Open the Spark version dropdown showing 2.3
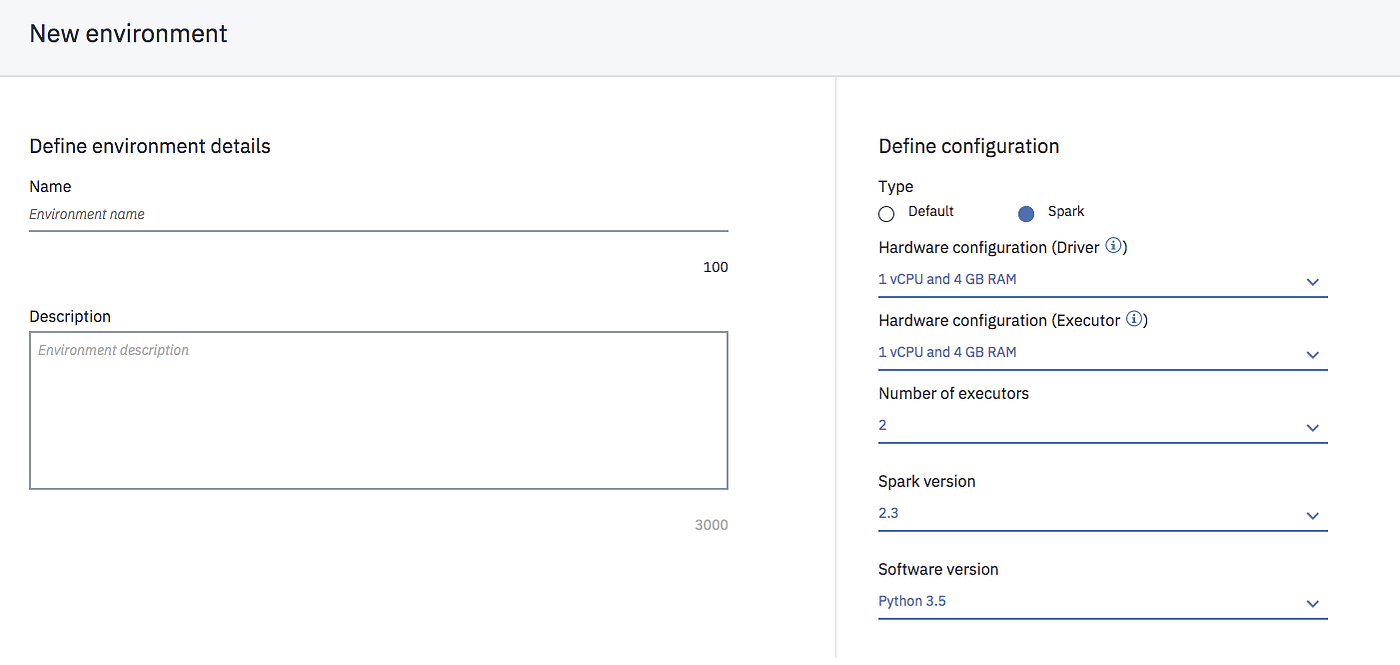The height and width of the screenshot is (665, 1400). coord(1100,513)
